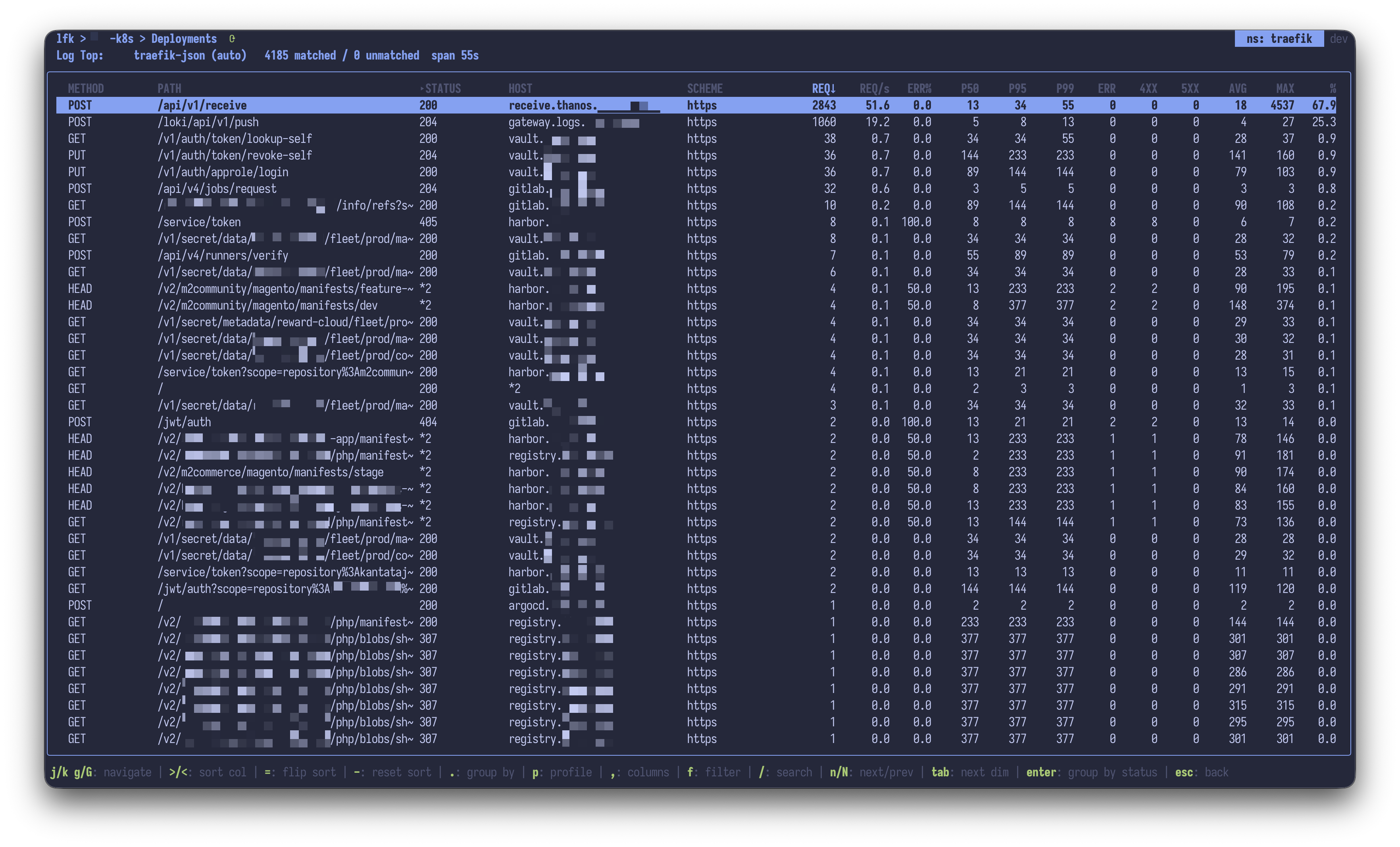Sort by the MAX column header
Screen dimensions: 1400x847
point(1285,89)
